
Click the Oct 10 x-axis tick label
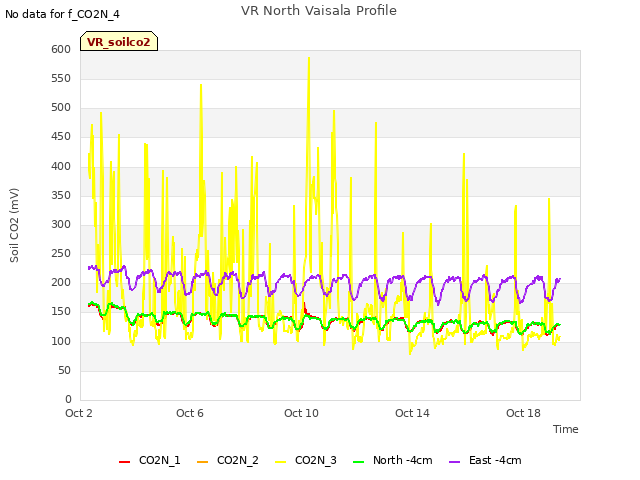(x=301, y=413)
